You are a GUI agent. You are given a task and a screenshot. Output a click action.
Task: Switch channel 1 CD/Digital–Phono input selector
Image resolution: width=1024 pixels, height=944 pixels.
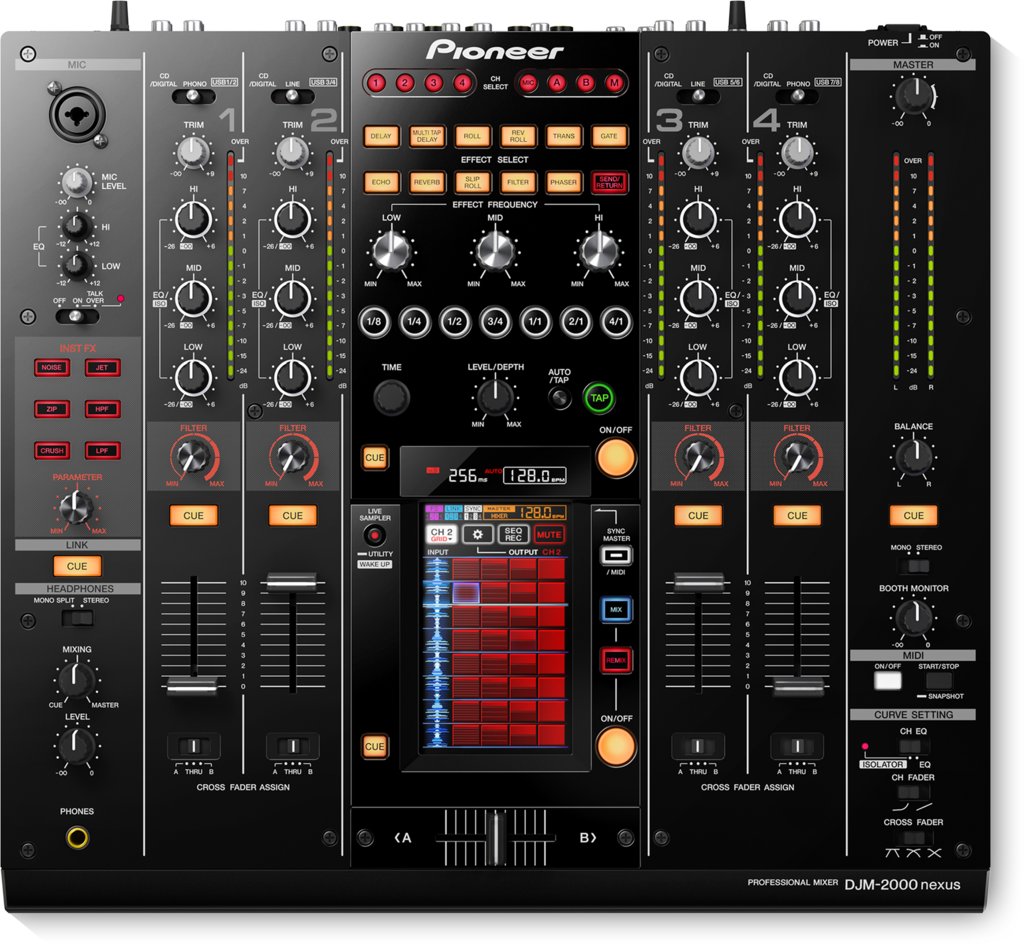(x=194, y=96)
